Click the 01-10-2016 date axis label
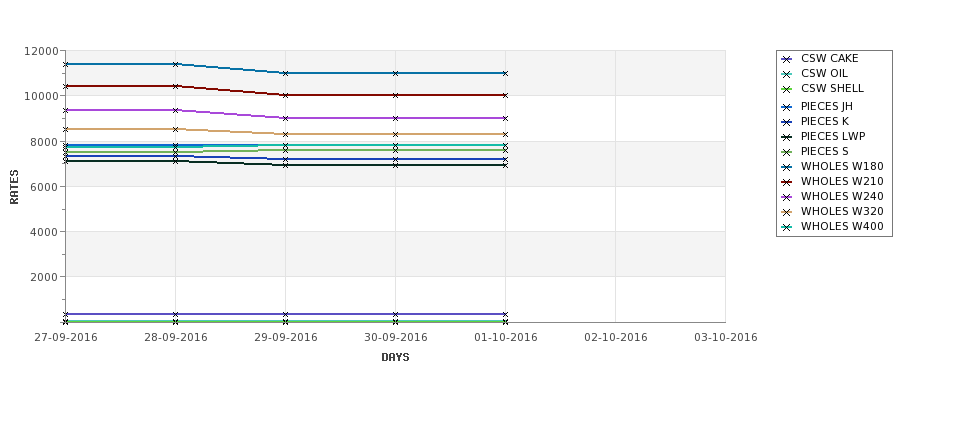The height and width of the screenshot is (429, 975). click(506, 338)
